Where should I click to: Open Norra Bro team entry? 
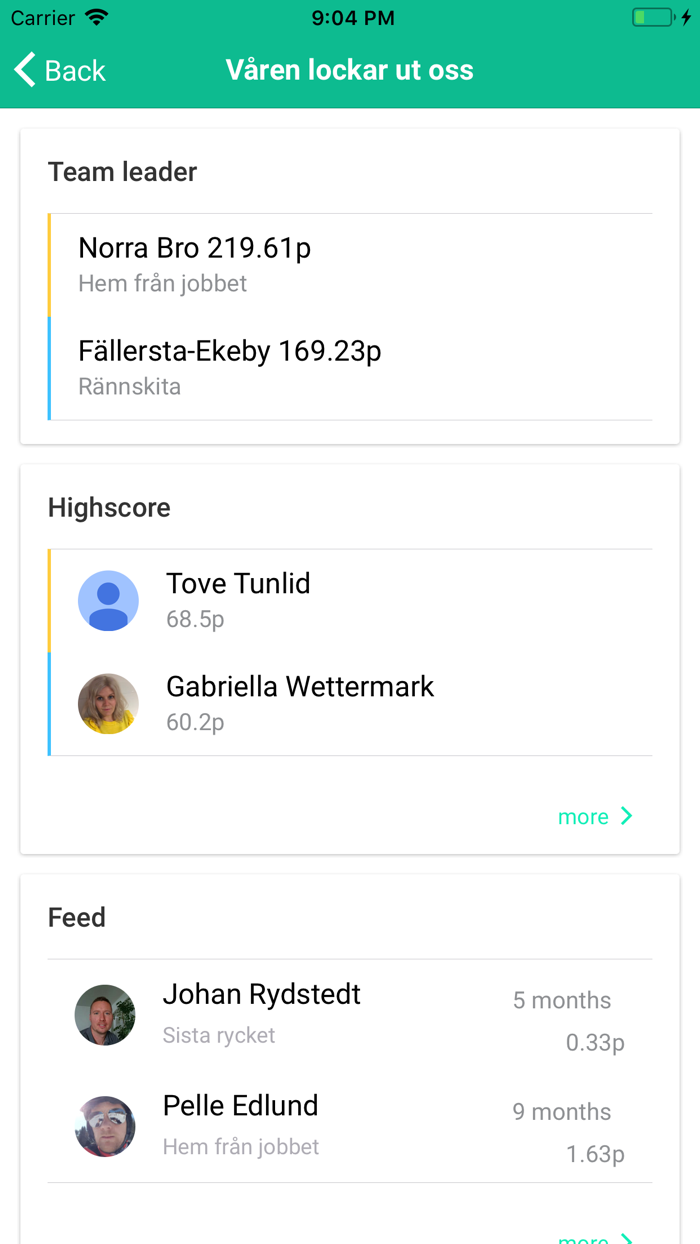[194, 248]
